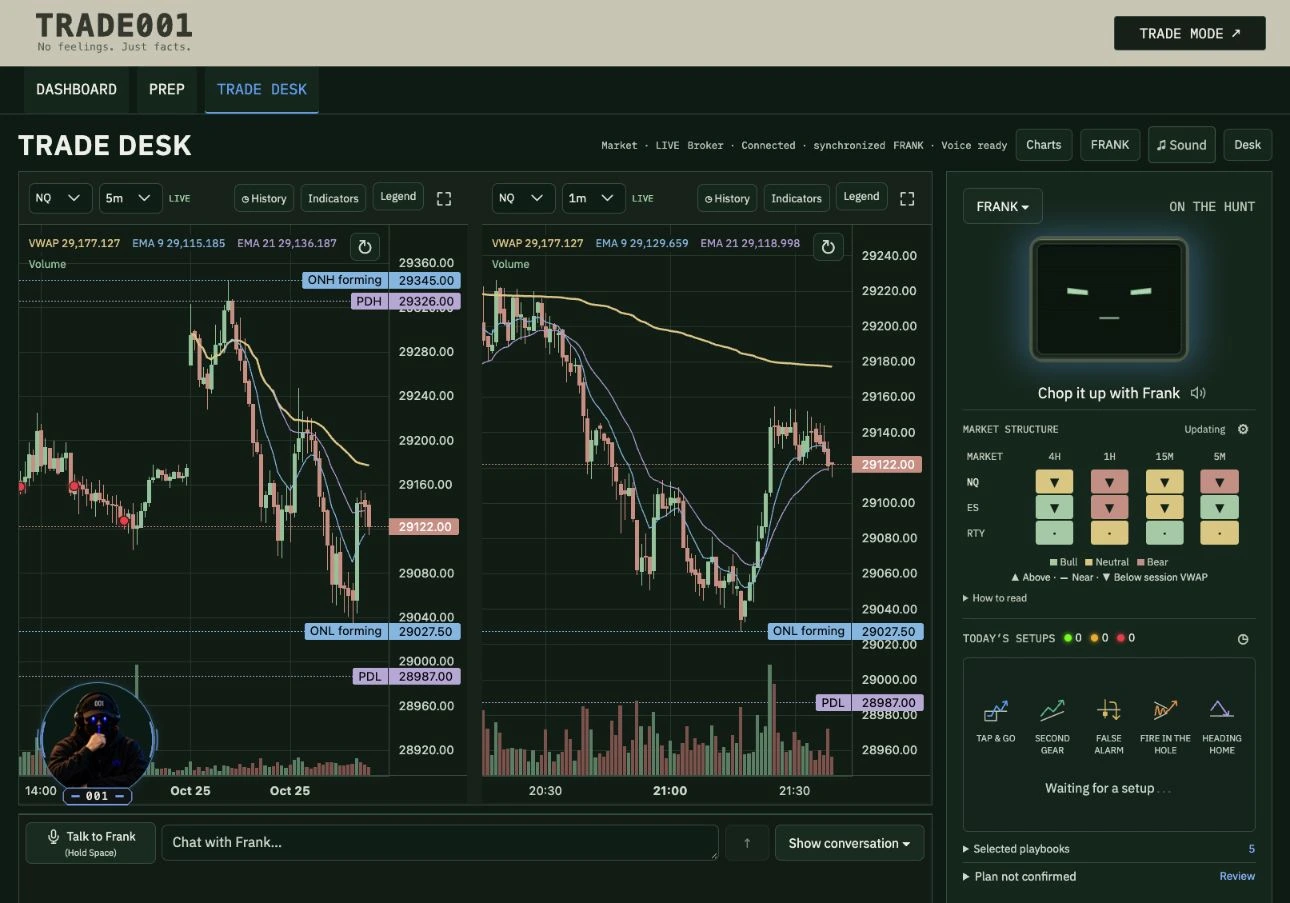The image size is (1290, 903).
Task: Expand the How to read section
Action: [995, 598]
